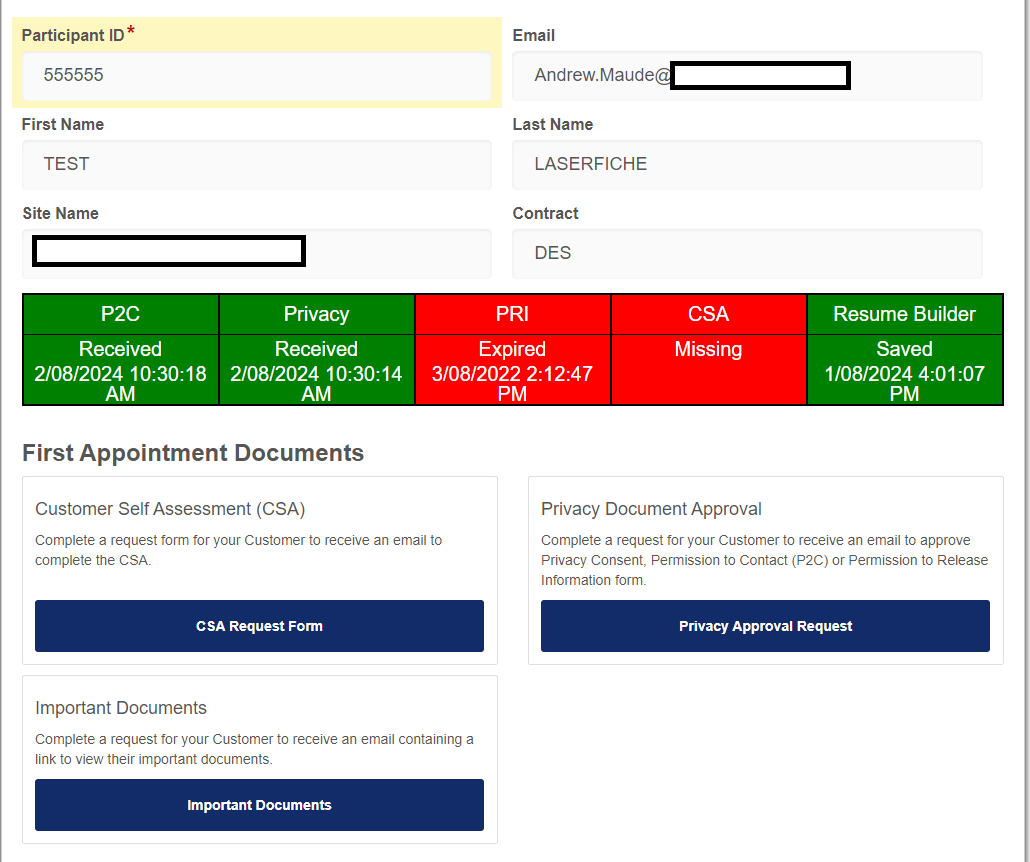Click the First Appointment Documents heading

(193, 453)
